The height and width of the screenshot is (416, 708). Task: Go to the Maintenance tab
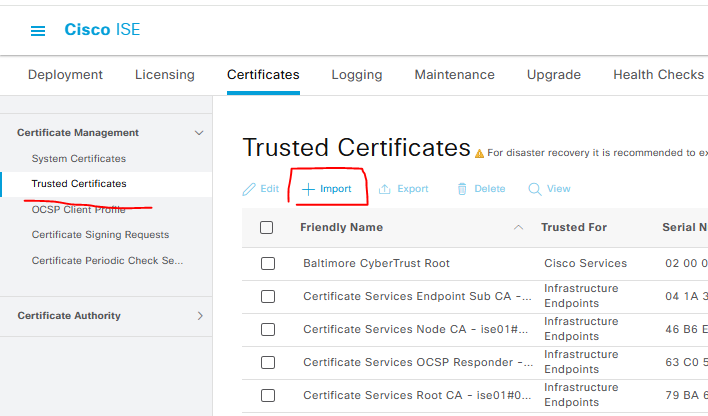pos(455,75)
